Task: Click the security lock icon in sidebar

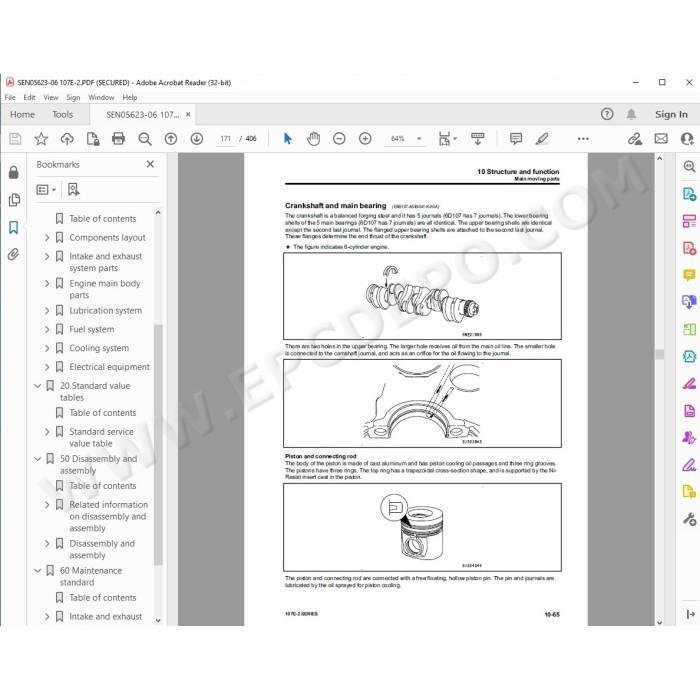Action: [x=14, y=172]
